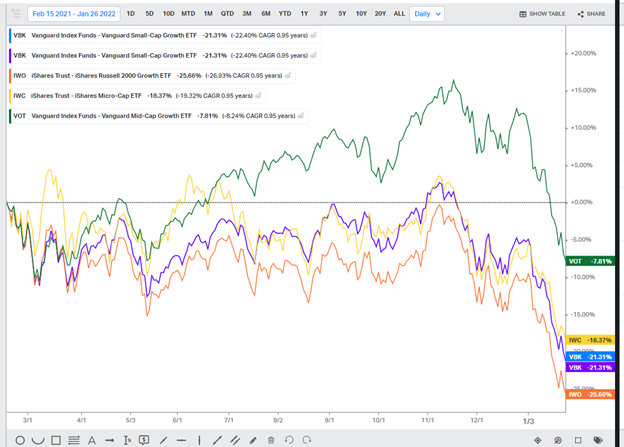Click the blue color bar of first VBK legend

click(x=10, y=35)
